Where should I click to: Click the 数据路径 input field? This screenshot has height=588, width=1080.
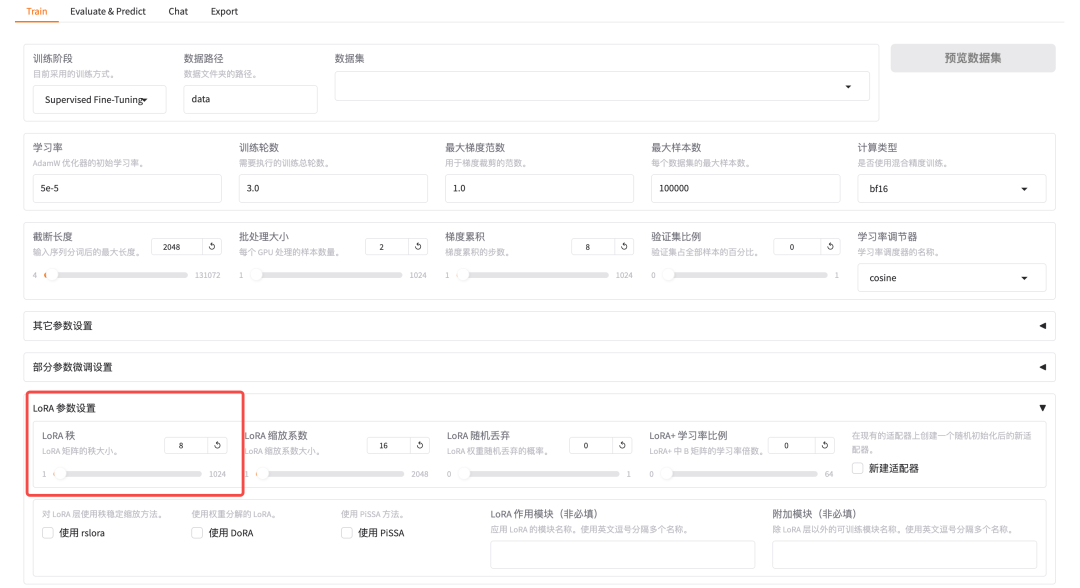pyautogui.click(x=250, y=99)
